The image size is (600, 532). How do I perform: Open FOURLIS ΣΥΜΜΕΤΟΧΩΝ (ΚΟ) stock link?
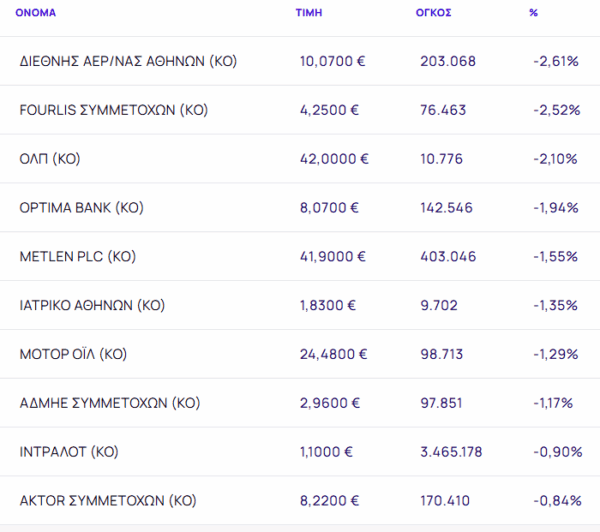pos(113,110)
